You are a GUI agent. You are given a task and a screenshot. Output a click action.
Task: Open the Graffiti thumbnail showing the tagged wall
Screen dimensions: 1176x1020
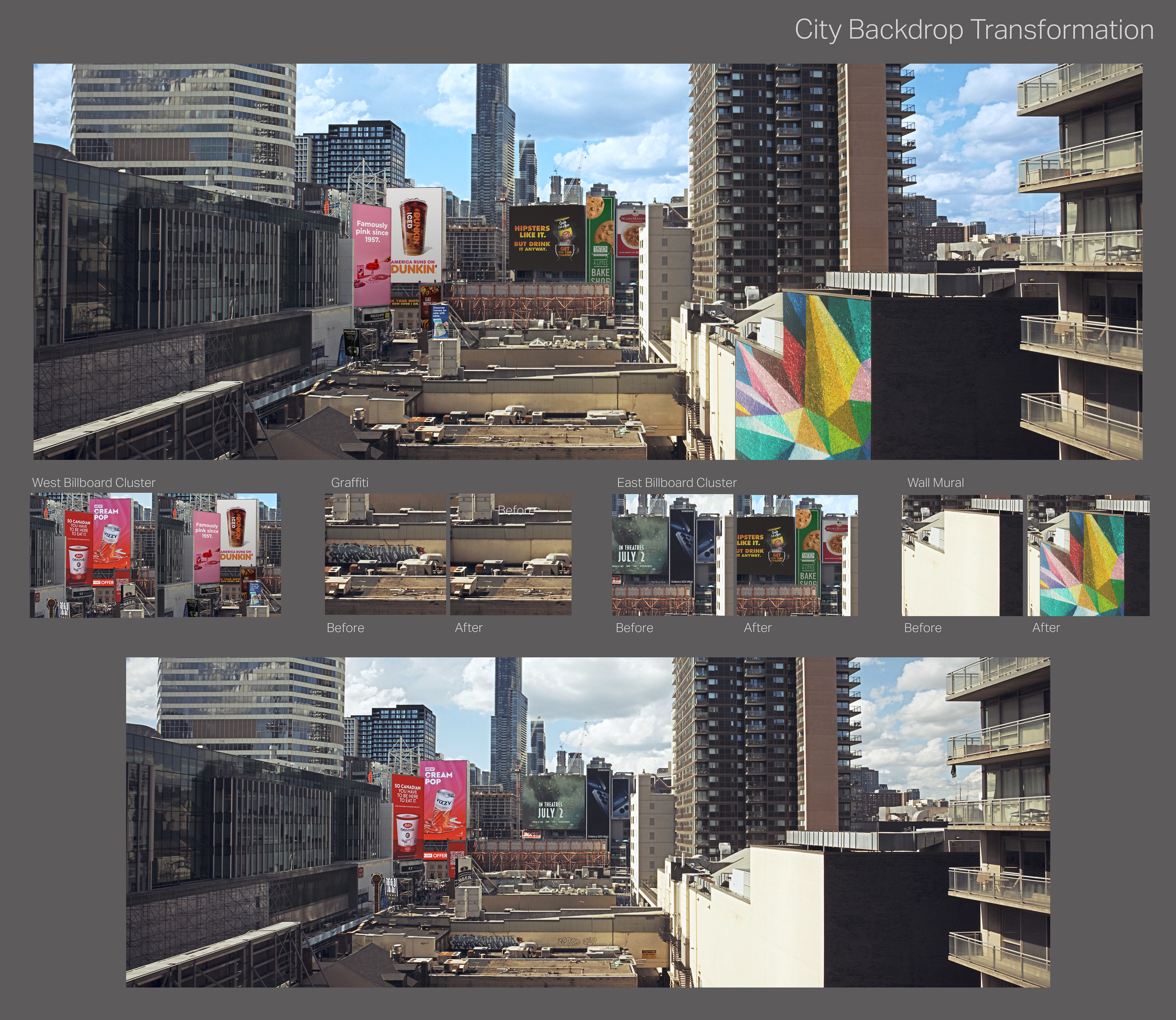pyautogui.click(x=385, y=554)
